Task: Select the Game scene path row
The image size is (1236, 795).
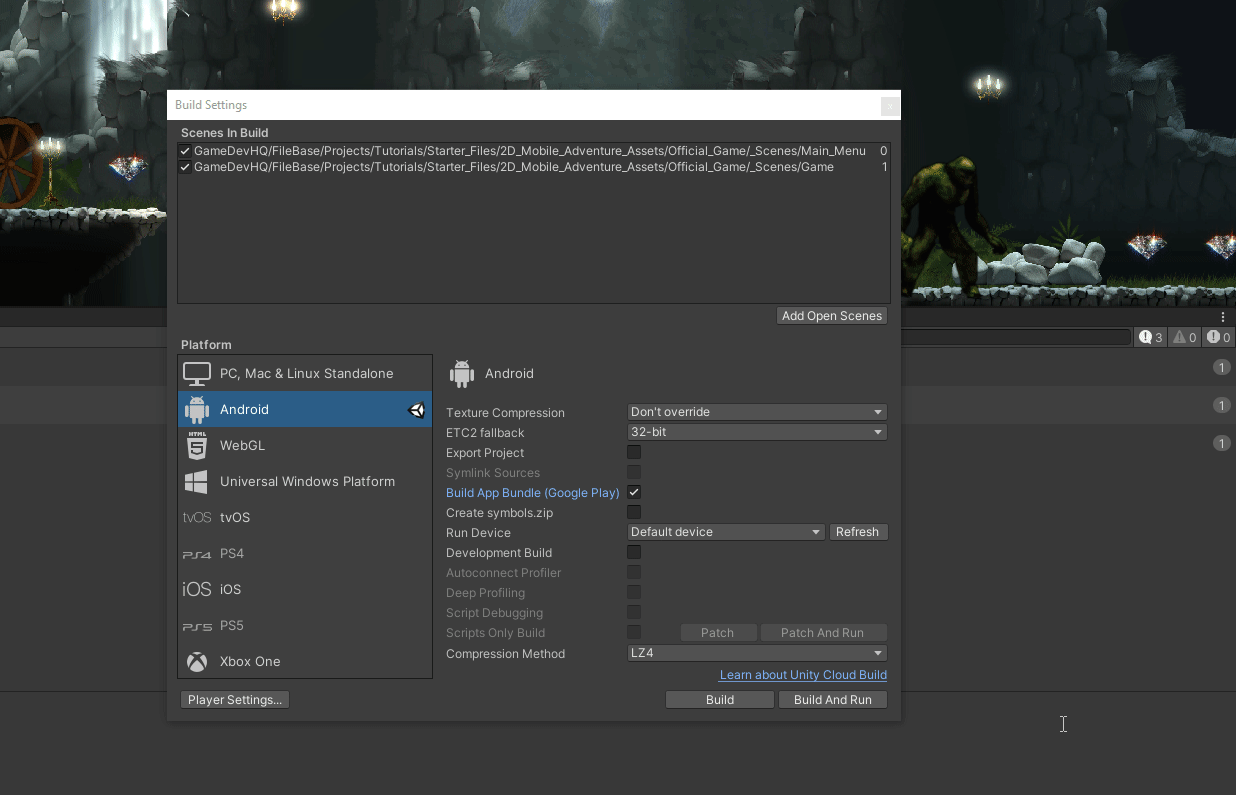Action: coord(534,167)
